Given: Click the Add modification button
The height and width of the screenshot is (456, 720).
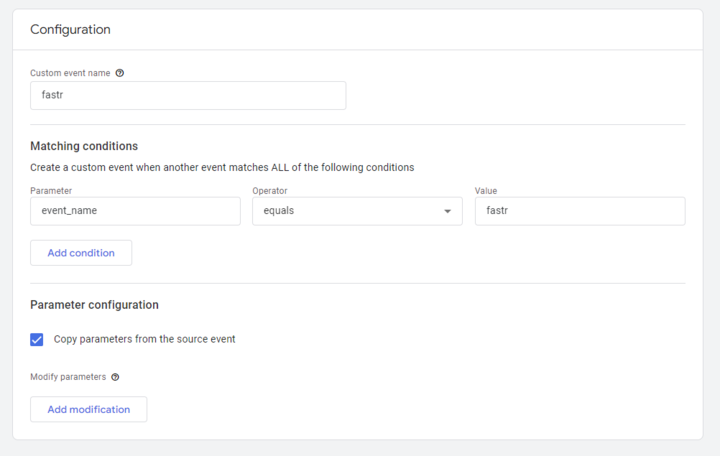Looking at the screenshot, I should click(89, 409).
